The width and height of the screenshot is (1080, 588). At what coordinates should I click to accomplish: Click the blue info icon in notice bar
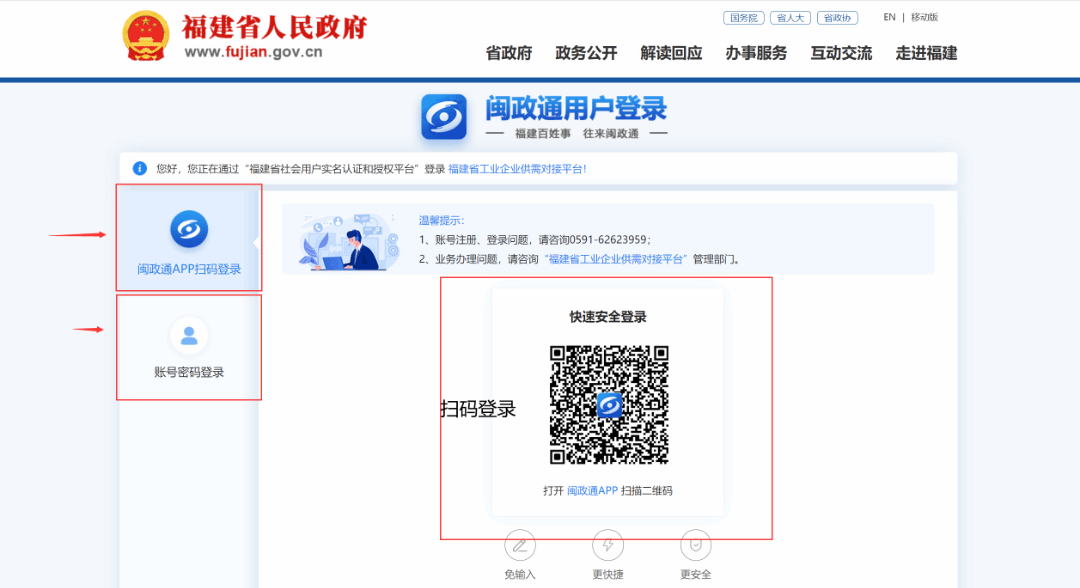(140, 168)
